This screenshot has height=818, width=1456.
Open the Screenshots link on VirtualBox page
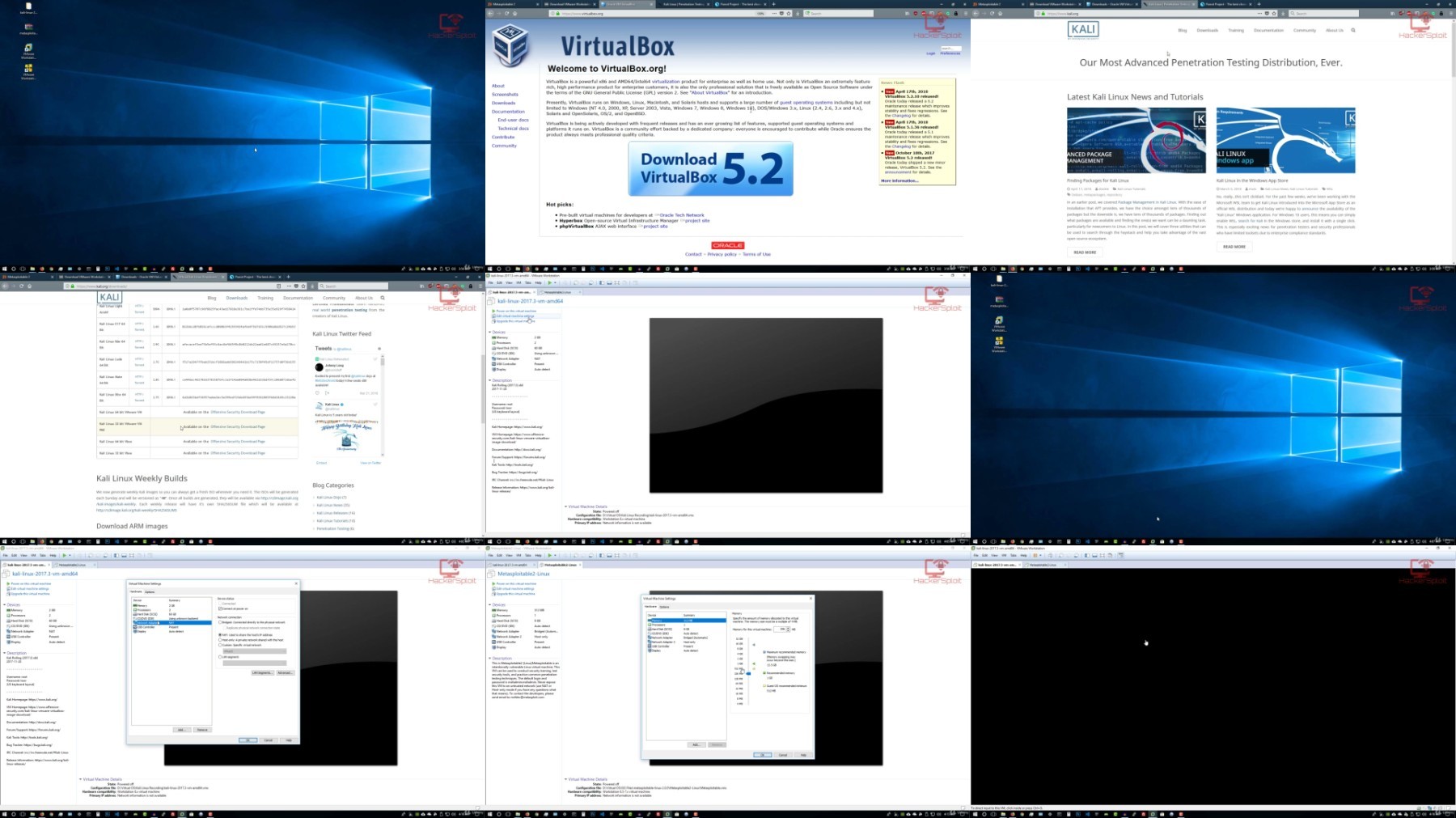pyautogui.click(x=505, y=95)
